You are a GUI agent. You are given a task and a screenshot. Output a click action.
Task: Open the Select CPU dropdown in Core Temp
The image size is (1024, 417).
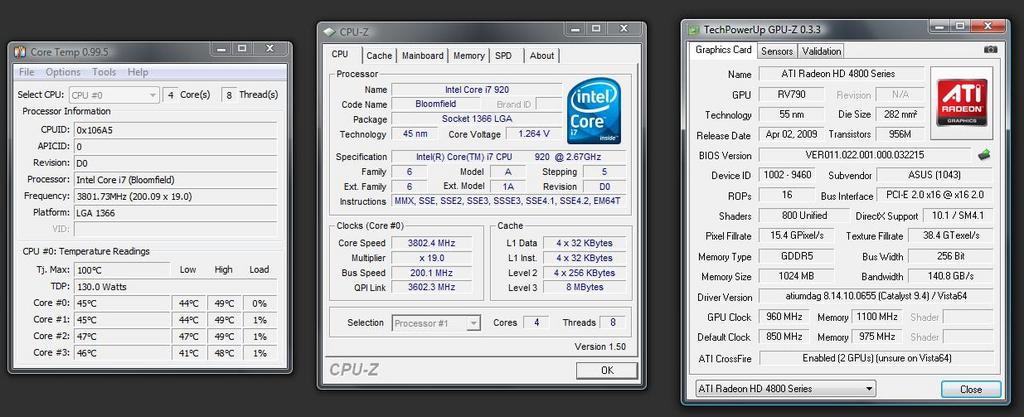[x=114, y=95]
